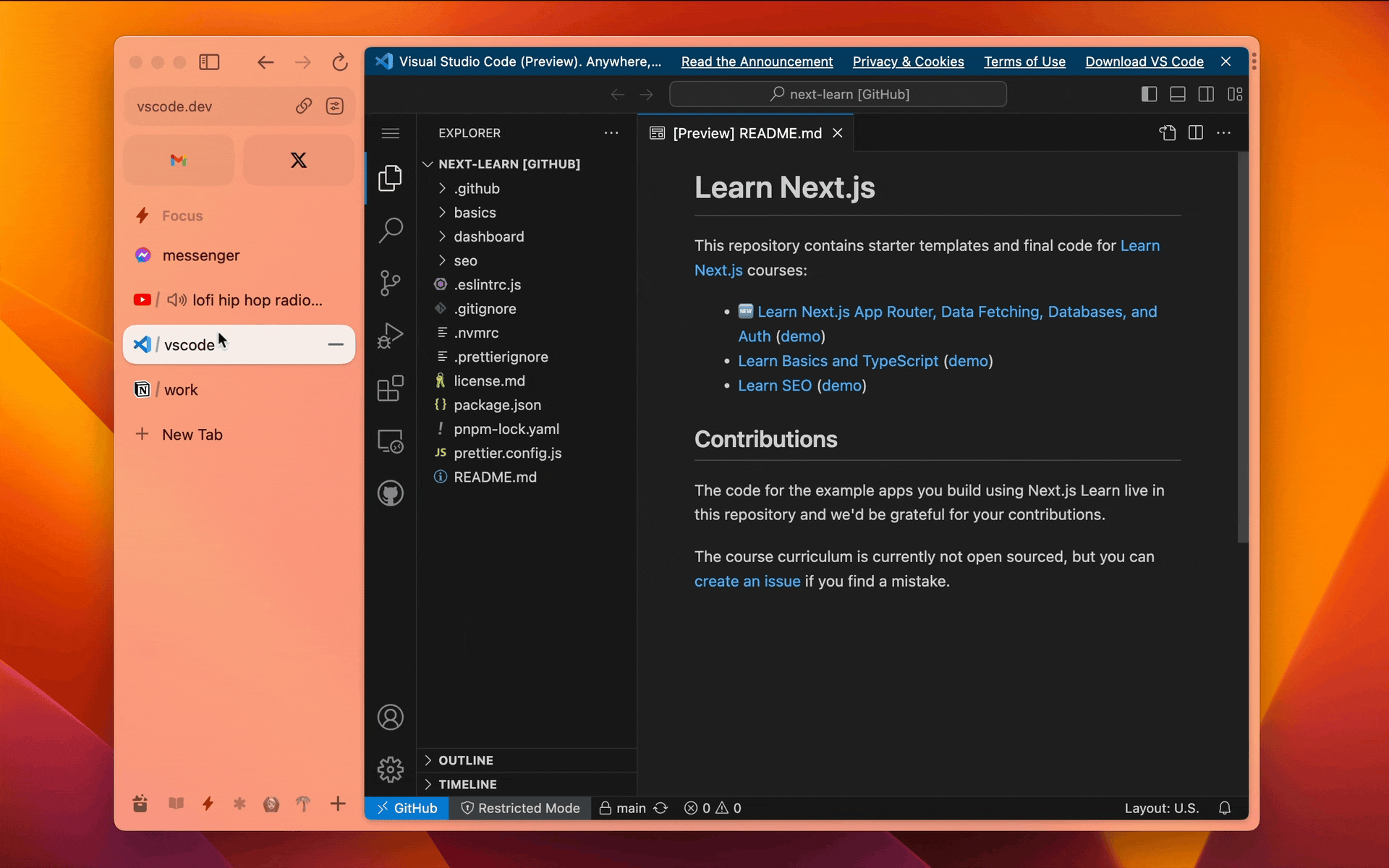1389x868 pixels.
Task: Toggle the VS Code bottom panel
Action: pyautogui.click(x=1178, y=94)
